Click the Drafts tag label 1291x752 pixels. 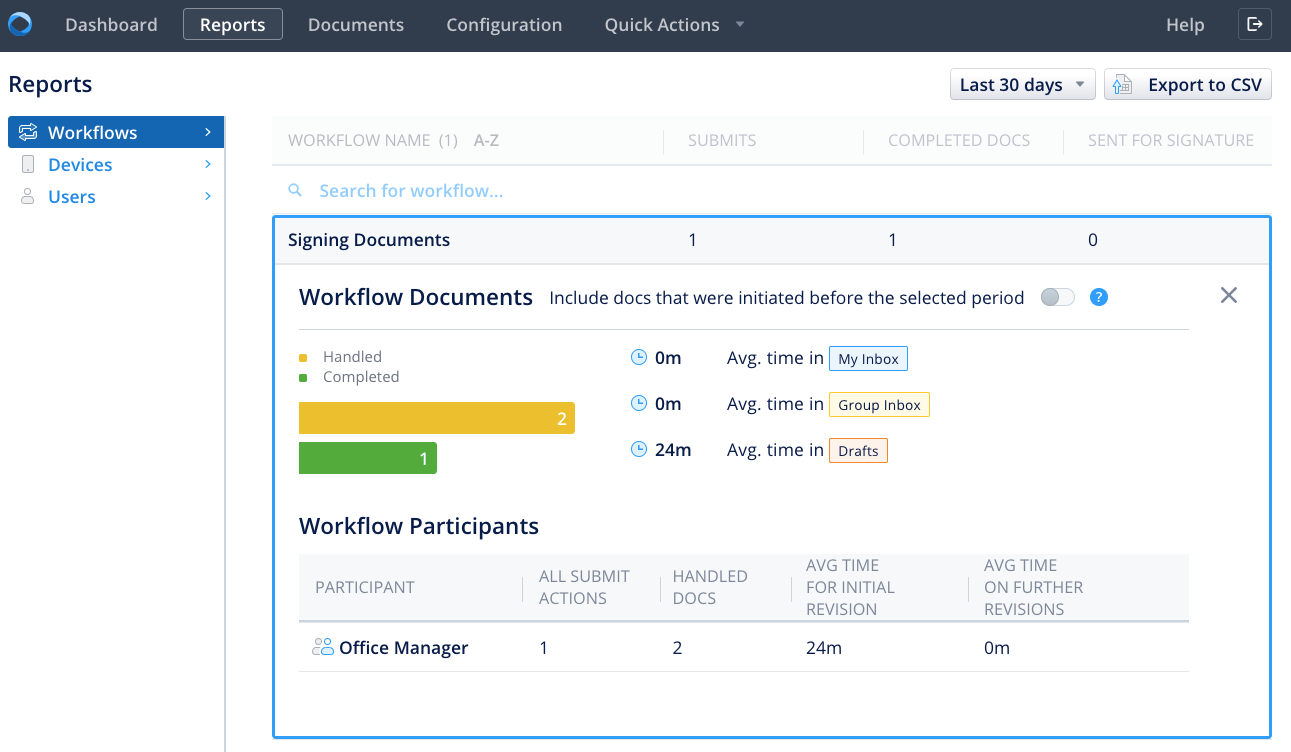click(858, 451)
